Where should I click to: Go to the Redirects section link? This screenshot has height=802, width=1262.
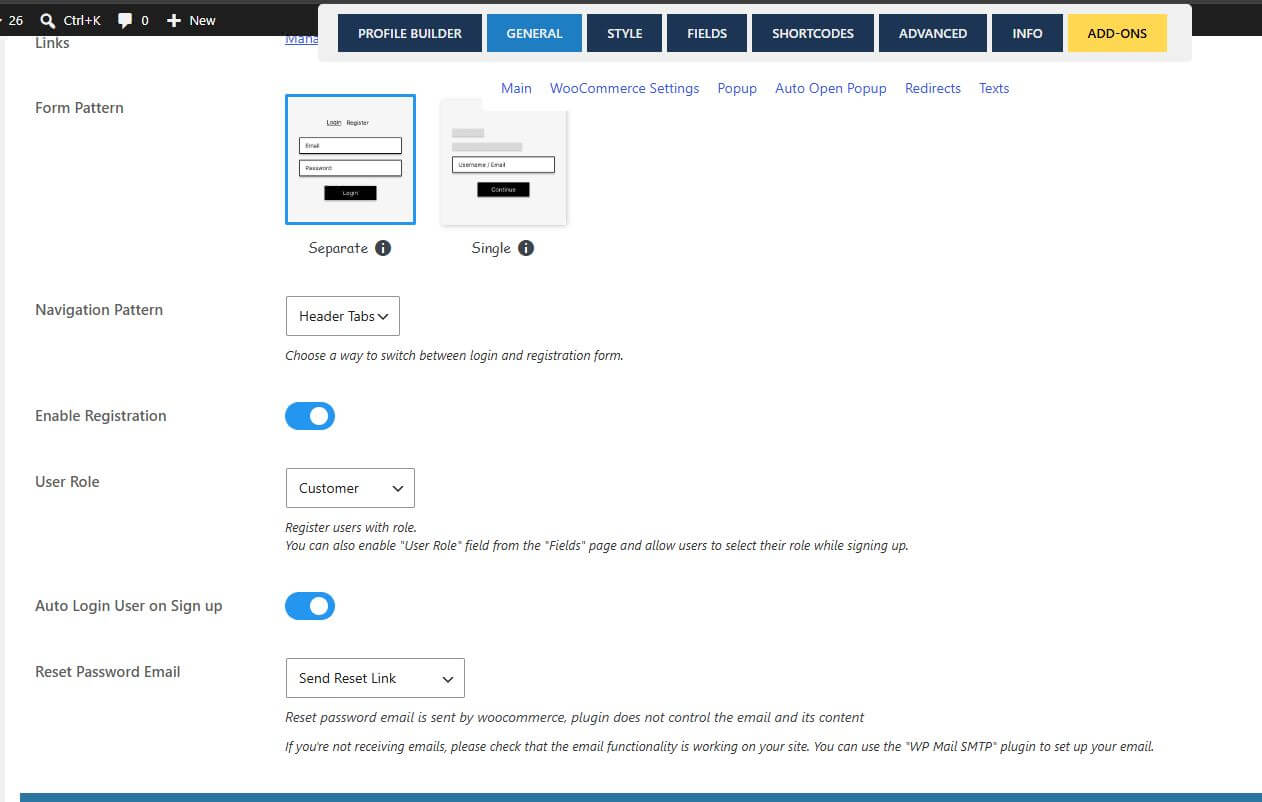click(933, 88)
